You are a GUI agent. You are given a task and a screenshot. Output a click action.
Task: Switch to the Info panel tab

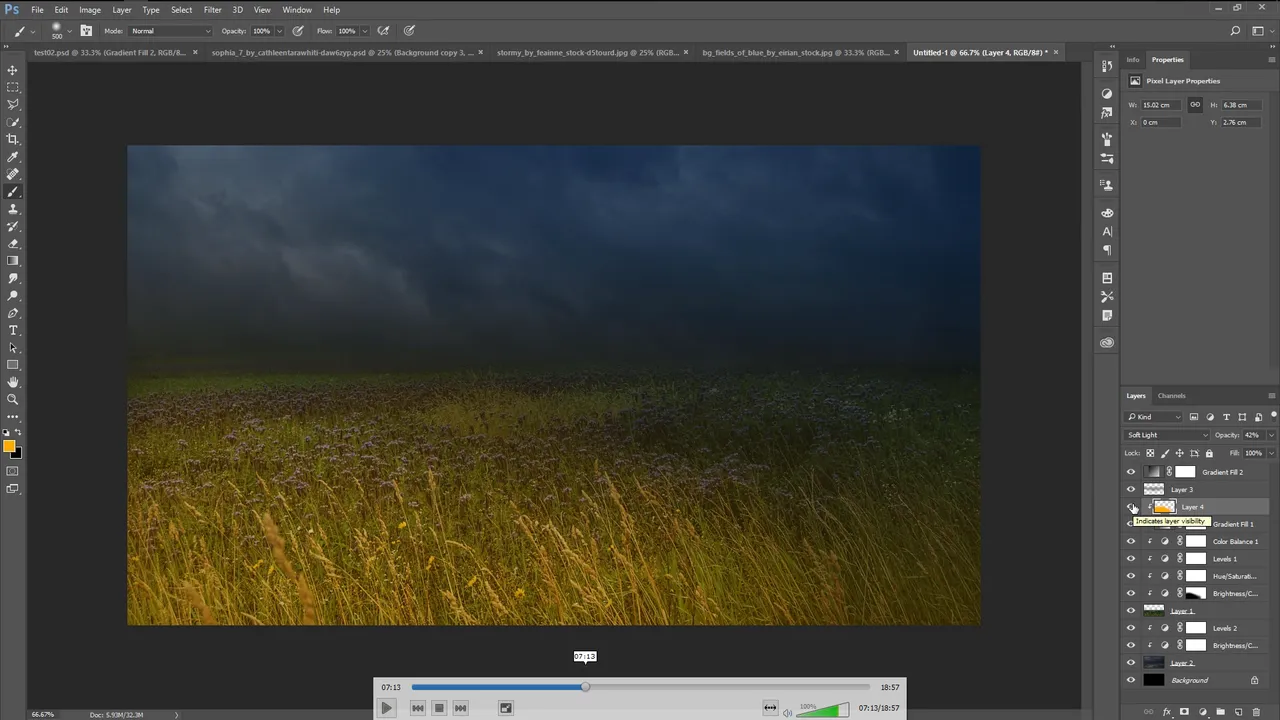[x=1133, y=60]
